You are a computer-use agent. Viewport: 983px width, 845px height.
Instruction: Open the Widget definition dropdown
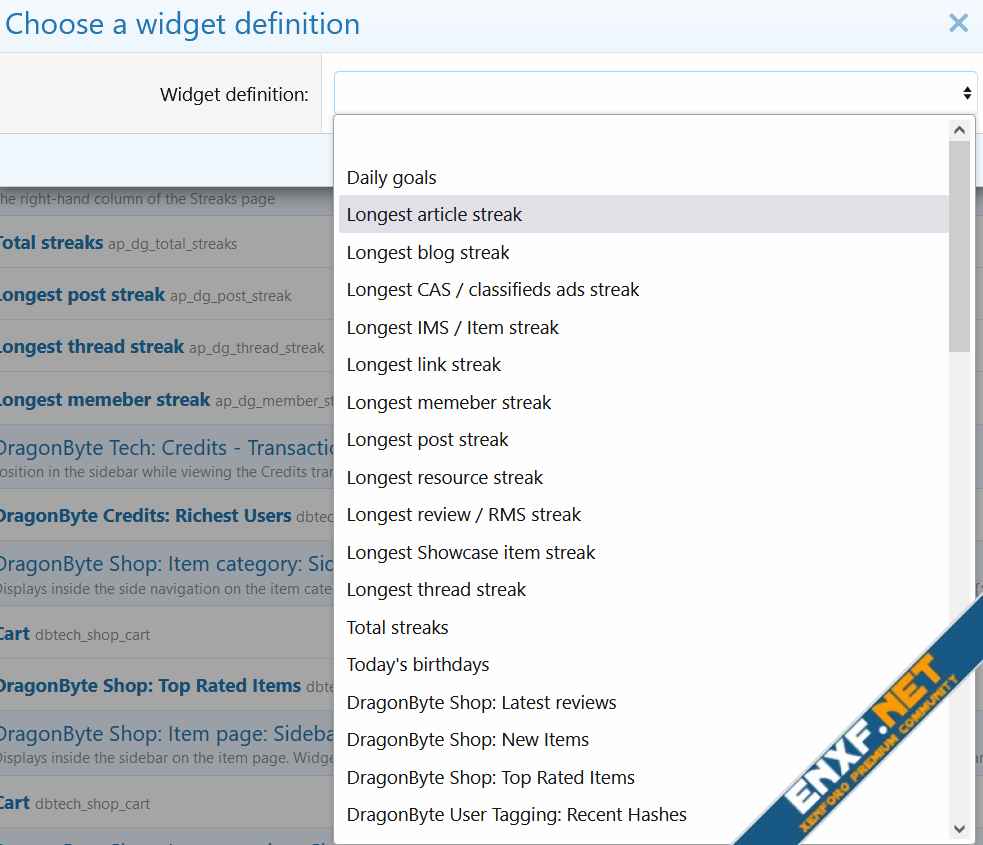coord(655,93)
